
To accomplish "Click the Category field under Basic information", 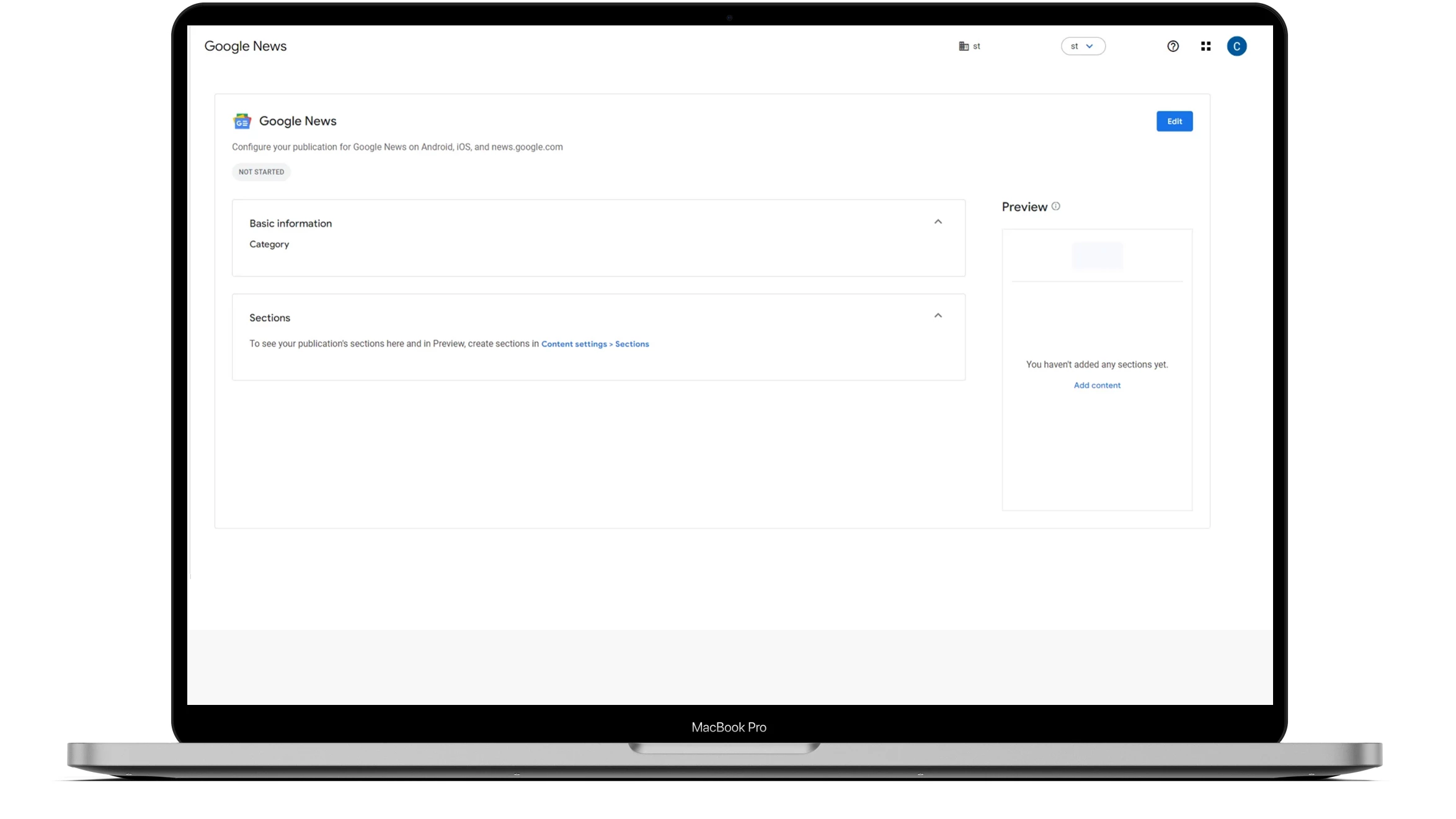I will click(269, 244).
